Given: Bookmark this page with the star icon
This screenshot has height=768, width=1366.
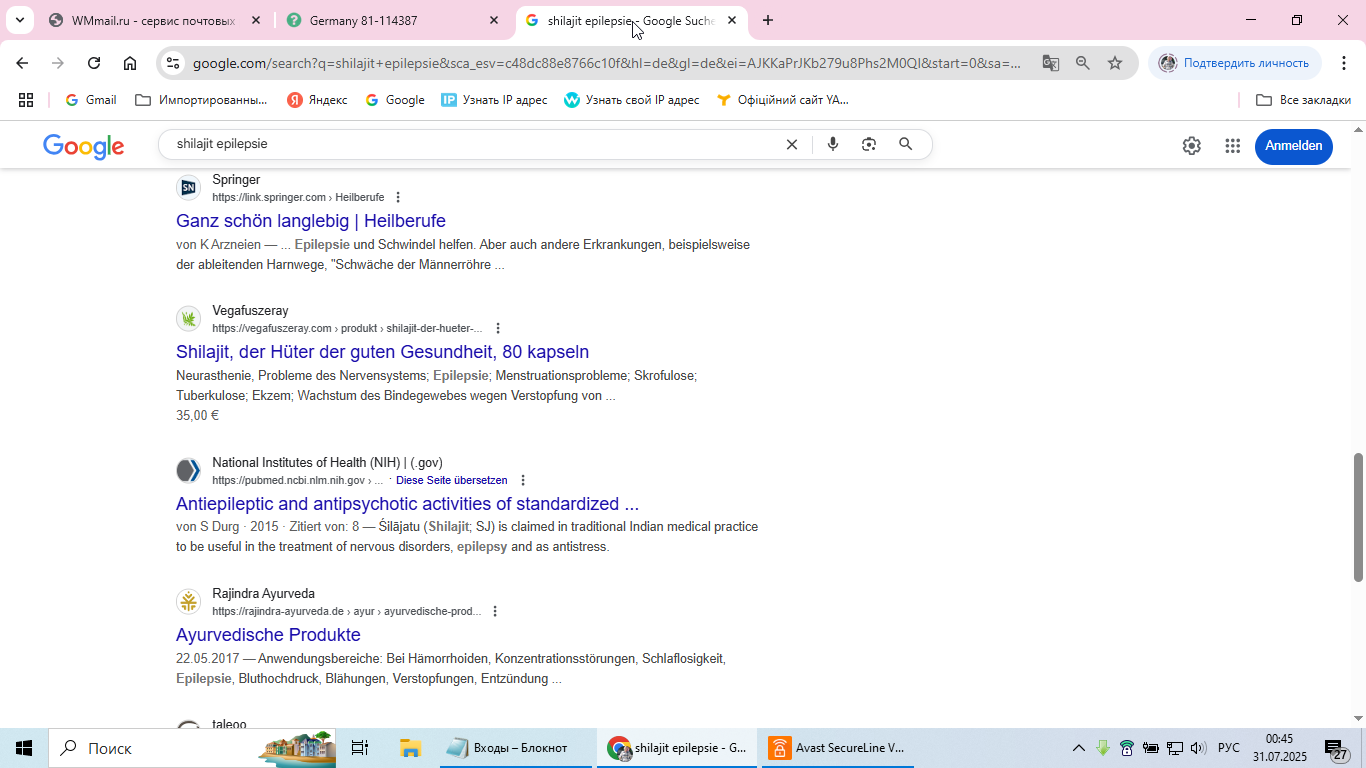Looking at the screenshot, I should [1115, 63].
